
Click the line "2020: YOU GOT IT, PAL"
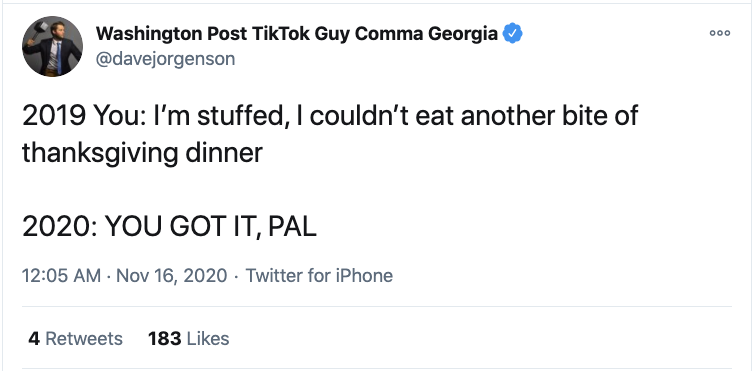tap(169, 226)
